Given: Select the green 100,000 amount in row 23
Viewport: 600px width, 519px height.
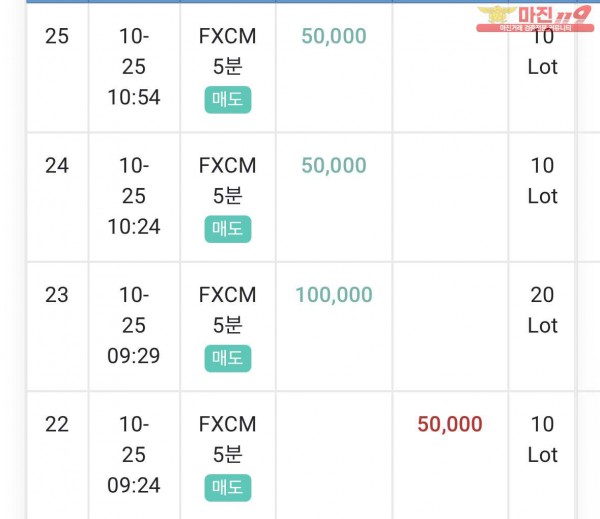Looking at the screenshot, I should (334, 295).
